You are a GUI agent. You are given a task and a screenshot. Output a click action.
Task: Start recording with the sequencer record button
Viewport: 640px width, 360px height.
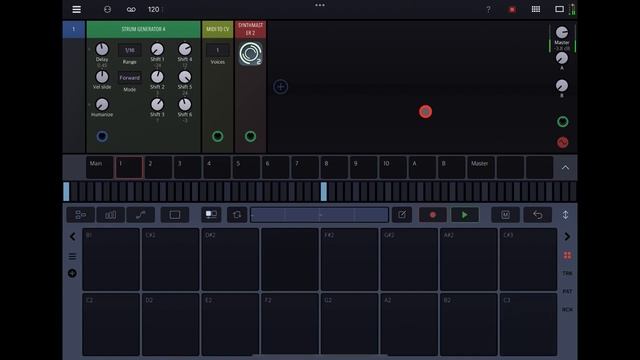pos(433,215)
